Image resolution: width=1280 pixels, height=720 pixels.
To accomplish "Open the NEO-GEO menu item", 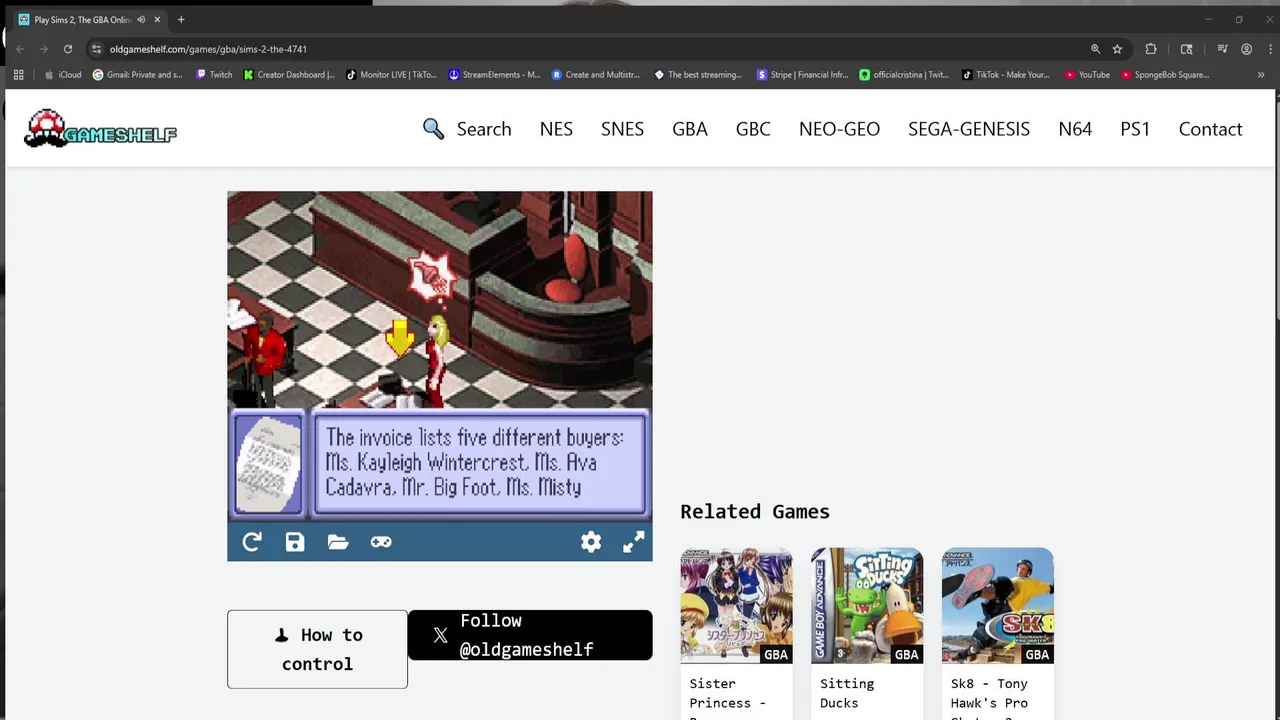I will click(x=839, y=129).
